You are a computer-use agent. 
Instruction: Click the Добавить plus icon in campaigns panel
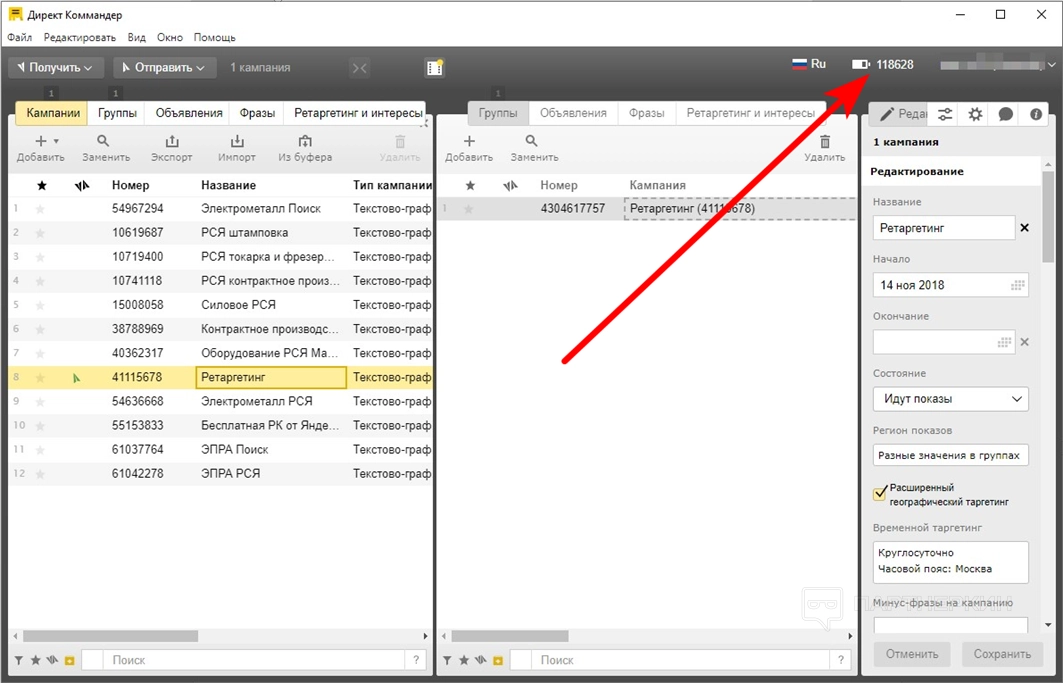click(41, 141)
